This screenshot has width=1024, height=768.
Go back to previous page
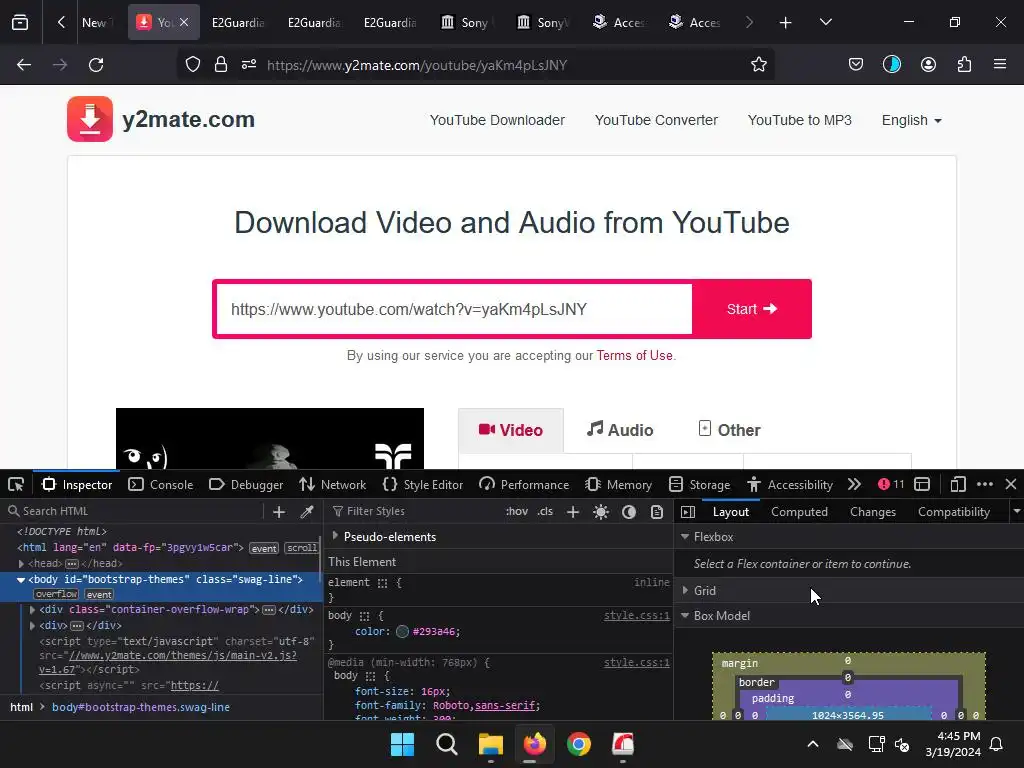pos(24,65)
